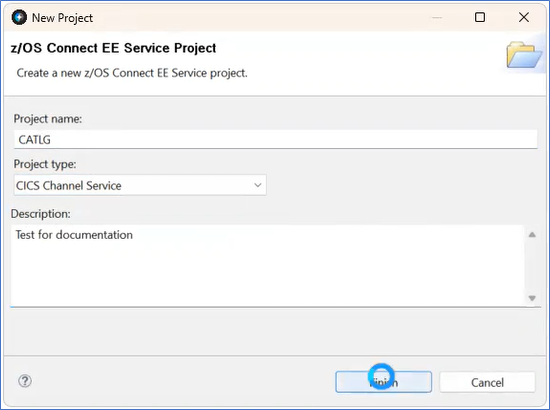Select the 'Description:' label text
The height and width of the screenshot is (410, 550).
(41, 214)
